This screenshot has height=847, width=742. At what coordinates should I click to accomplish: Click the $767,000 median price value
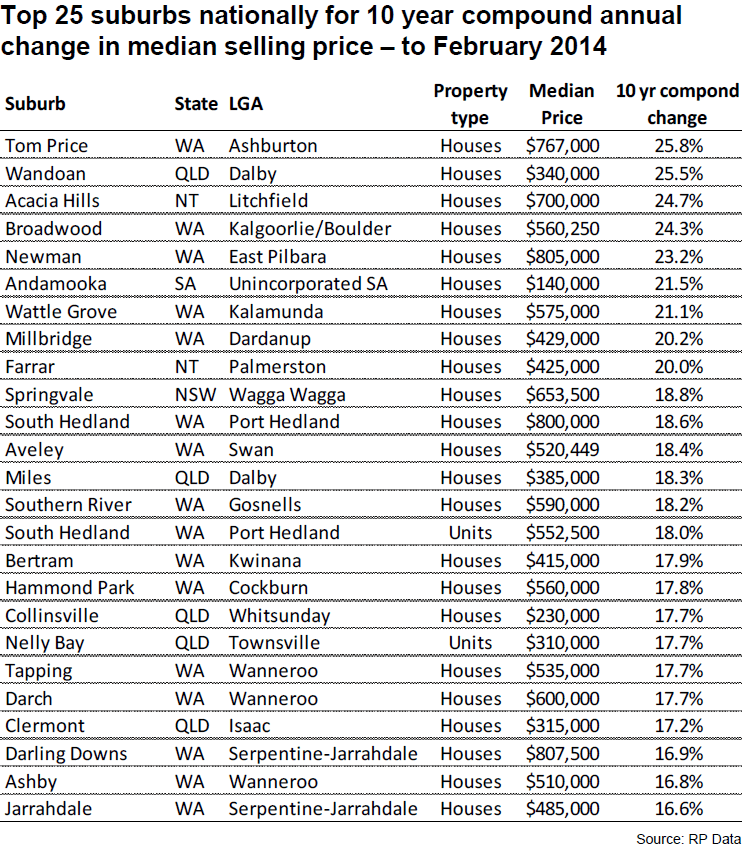[563, 146]
